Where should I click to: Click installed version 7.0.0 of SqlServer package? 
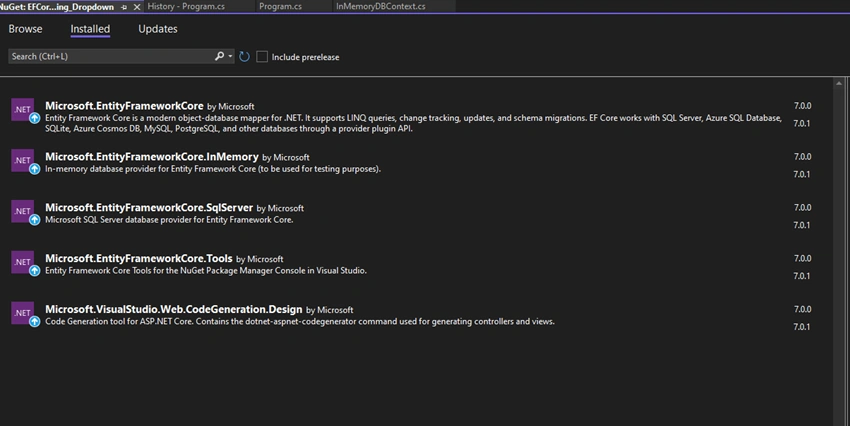(802, 208)
